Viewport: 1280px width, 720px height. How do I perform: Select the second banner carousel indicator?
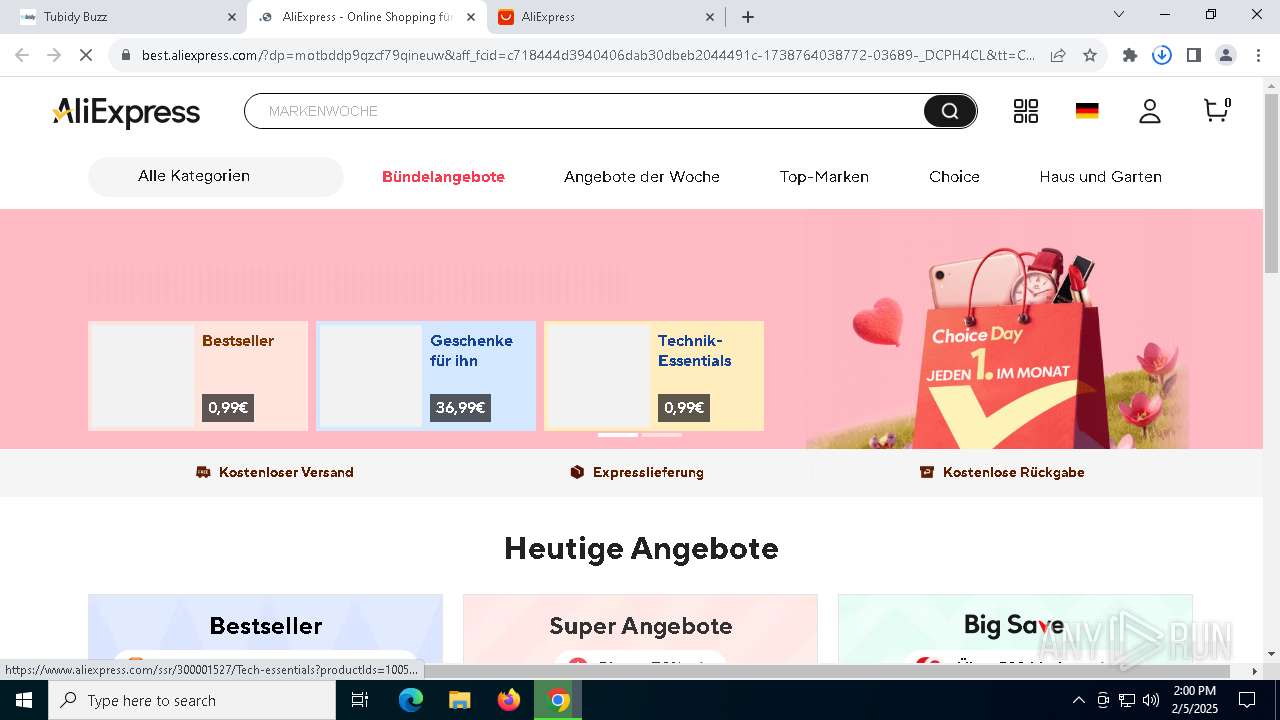coord(661,435)
